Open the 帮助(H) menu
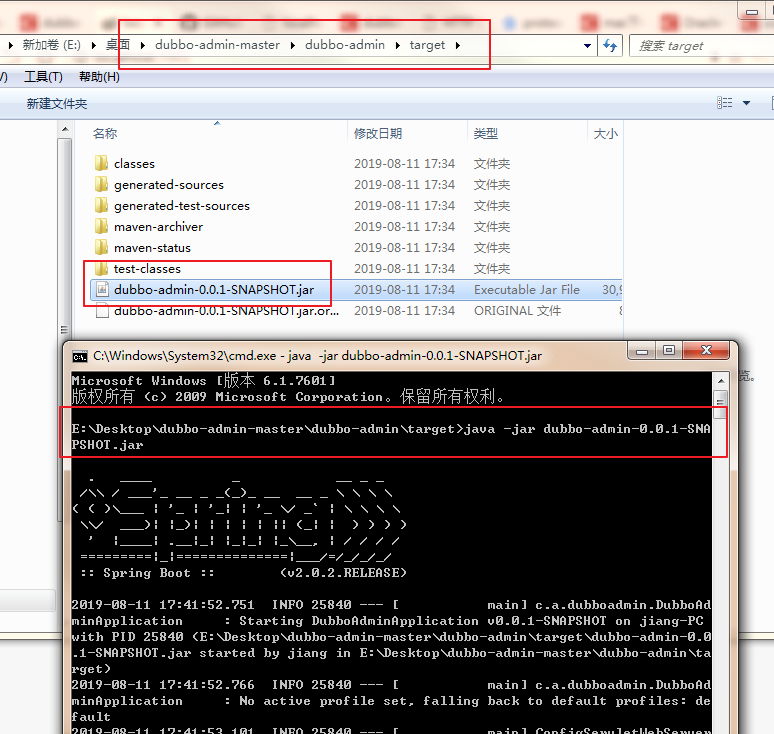 (x=99, y=77)
